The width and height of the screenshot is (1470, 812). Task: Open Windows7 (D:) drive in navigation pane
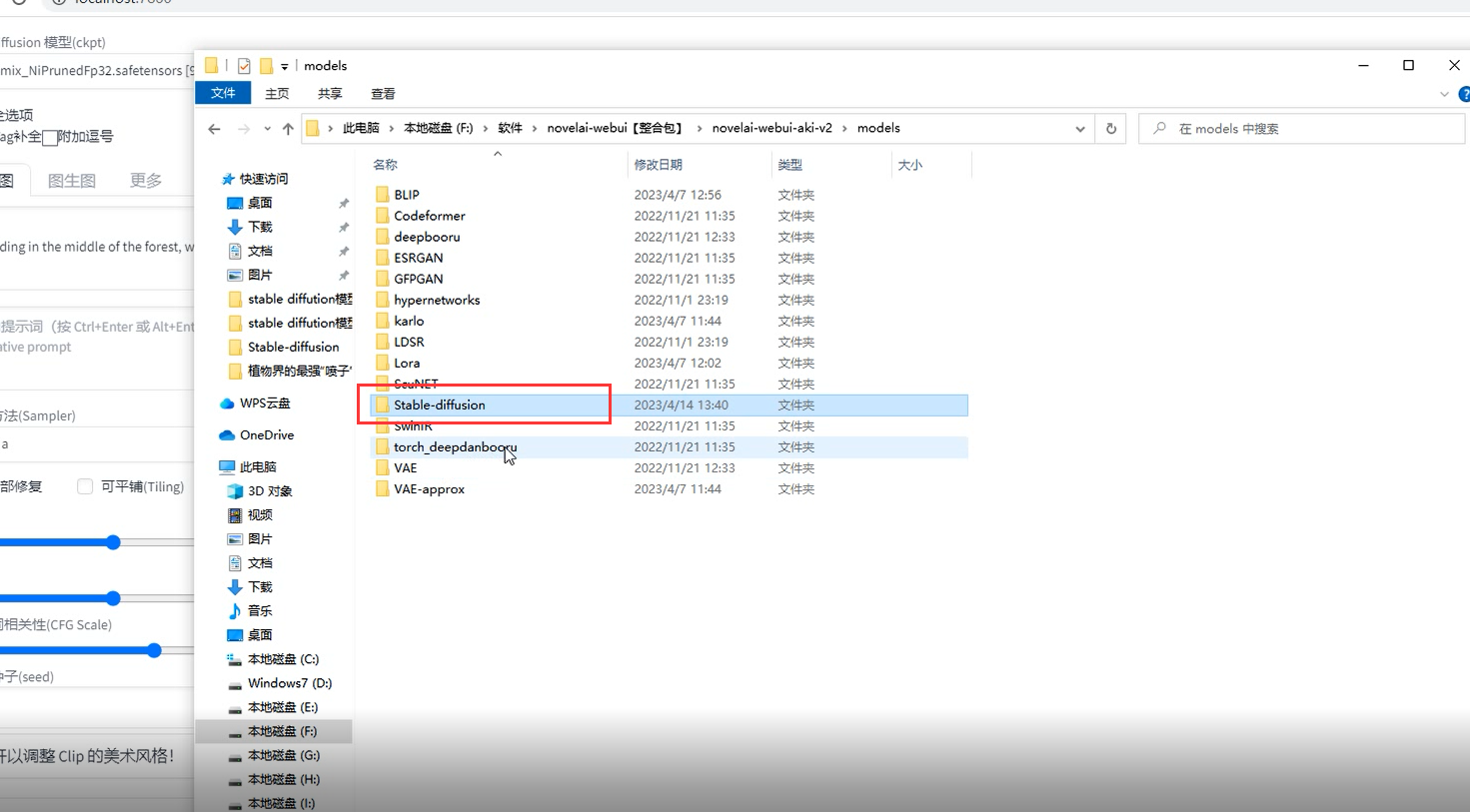pyautogui.click(x=289, y=683)
